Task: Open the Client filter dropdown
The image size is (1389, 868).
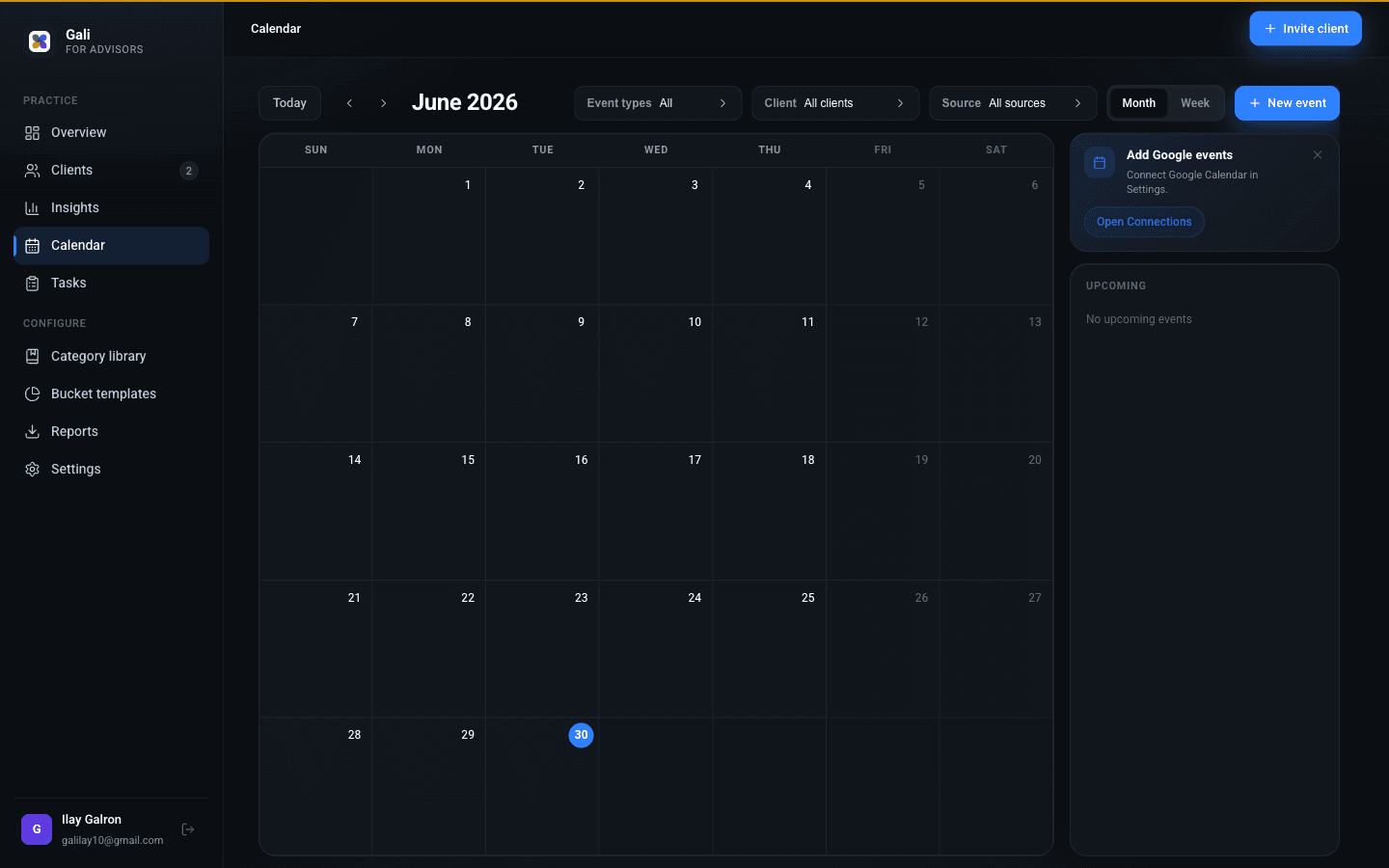Action: point(835,103)
